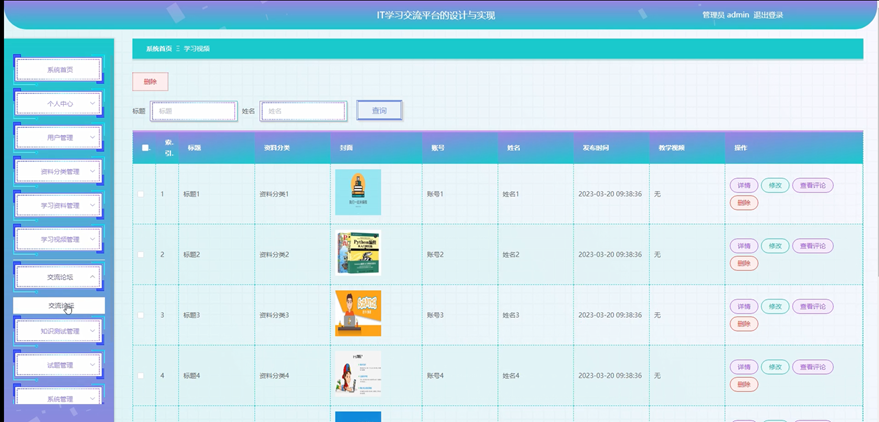
Task: Open the cover thumbnail of 标题1
Action: coord(358,192)
